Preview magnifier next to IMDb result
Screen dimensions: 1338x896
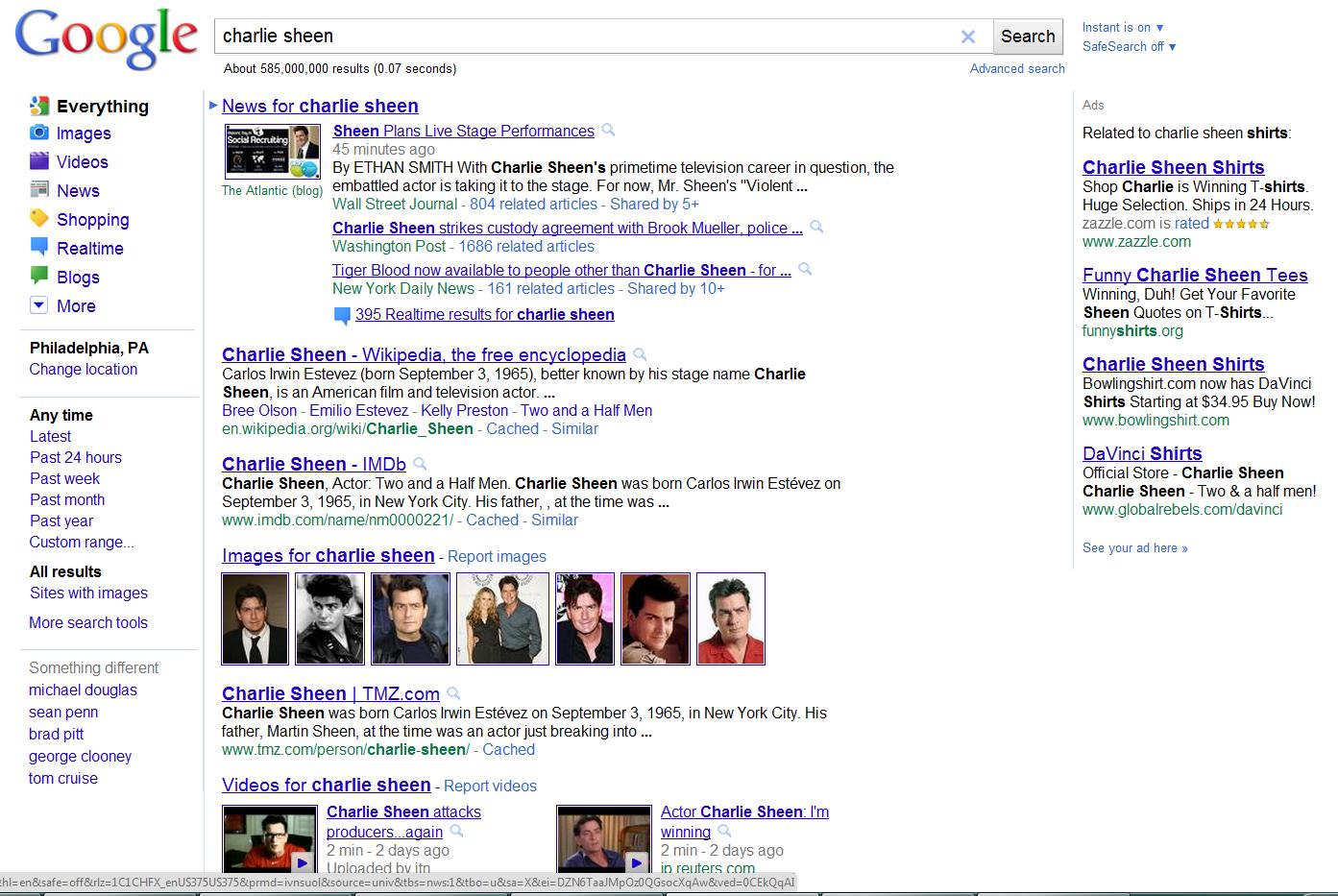[420, 464]
